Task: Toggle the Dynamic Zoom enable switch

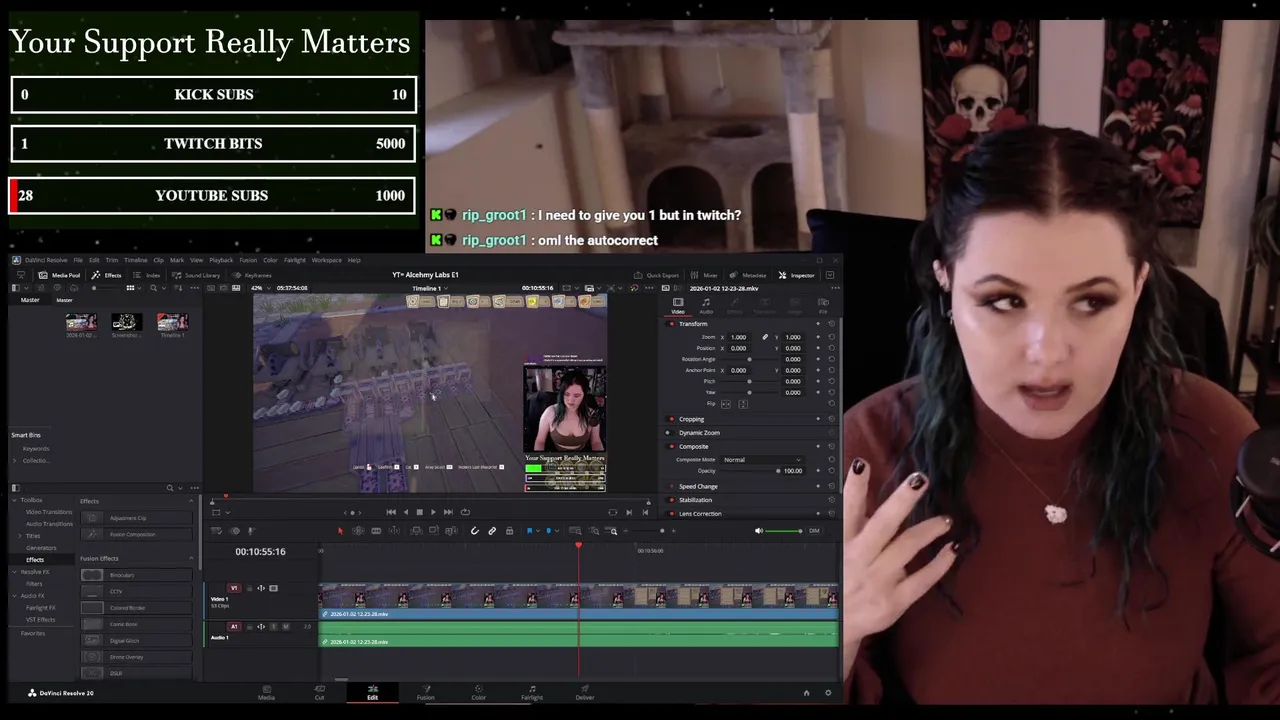Action: [x=671, y=433]
